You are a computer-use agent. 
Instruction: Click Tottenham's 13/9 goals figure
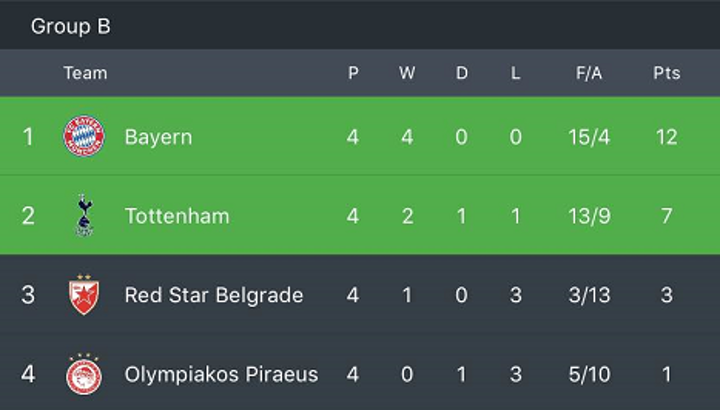point(589,216)
